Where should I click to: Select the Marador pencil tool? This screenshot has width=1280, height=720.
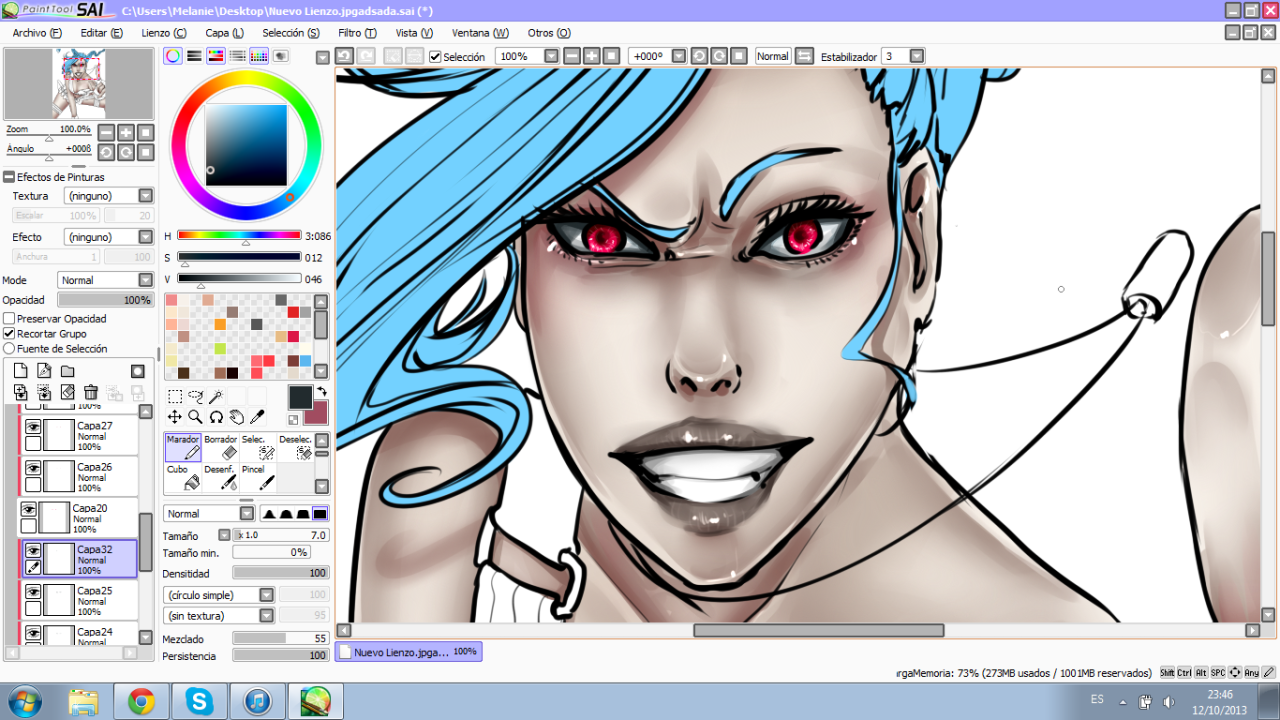click(x=182, y=447)
